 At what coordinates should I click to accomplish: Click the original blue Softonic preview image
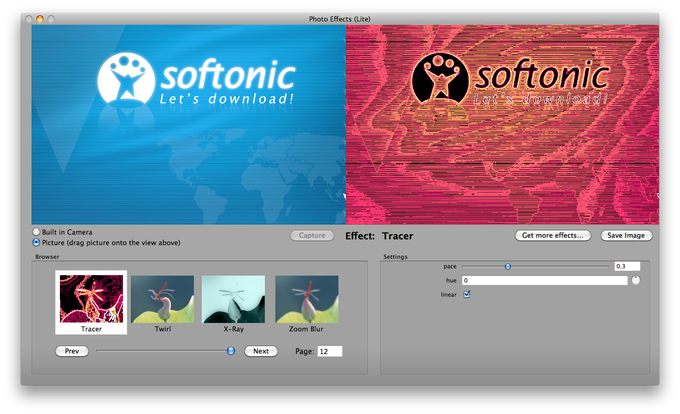[x=189, y=124]
